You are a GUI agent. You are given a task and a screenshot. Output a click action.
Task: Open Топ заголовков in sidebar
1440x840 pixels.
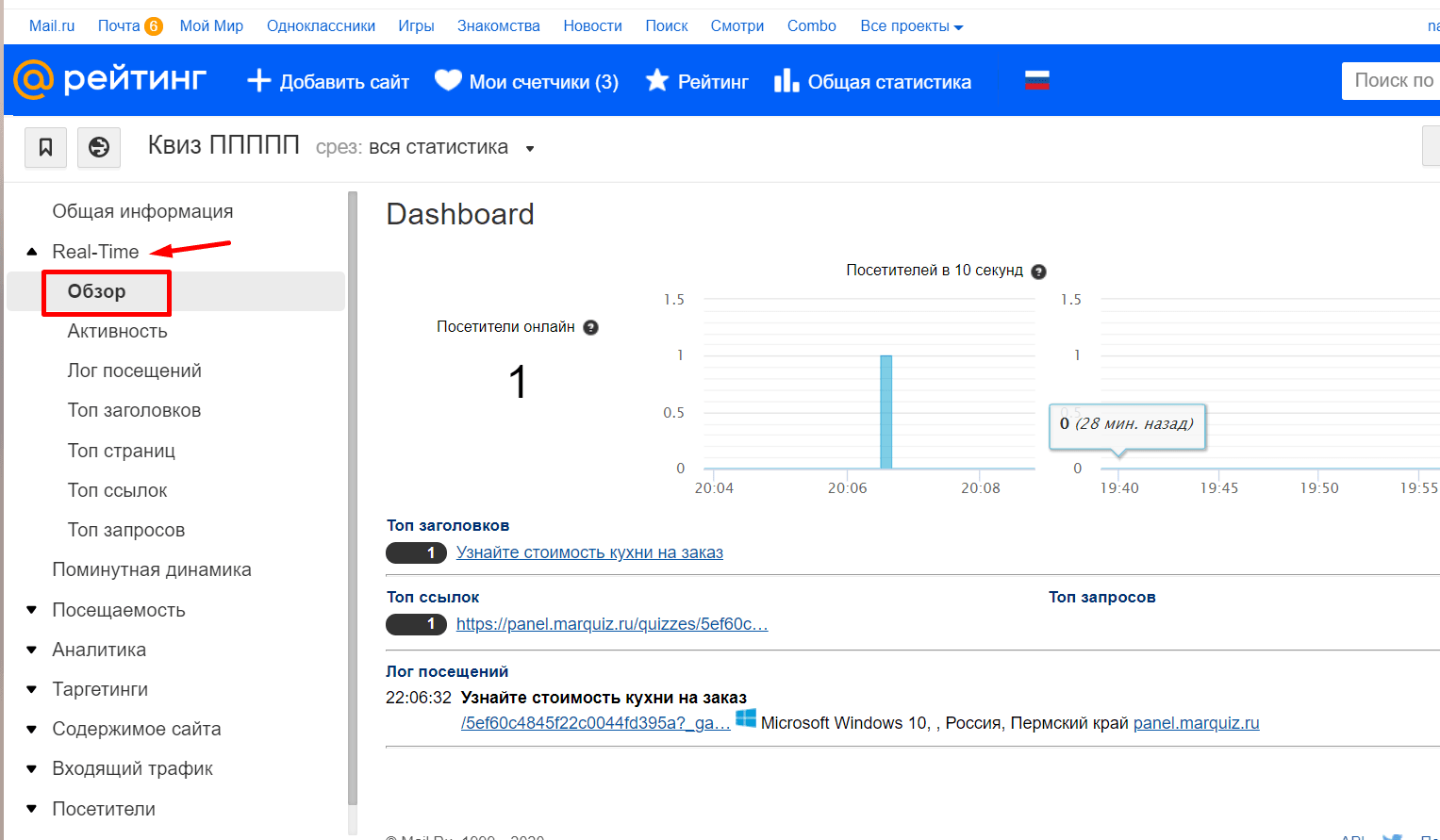tap(134, 410)
